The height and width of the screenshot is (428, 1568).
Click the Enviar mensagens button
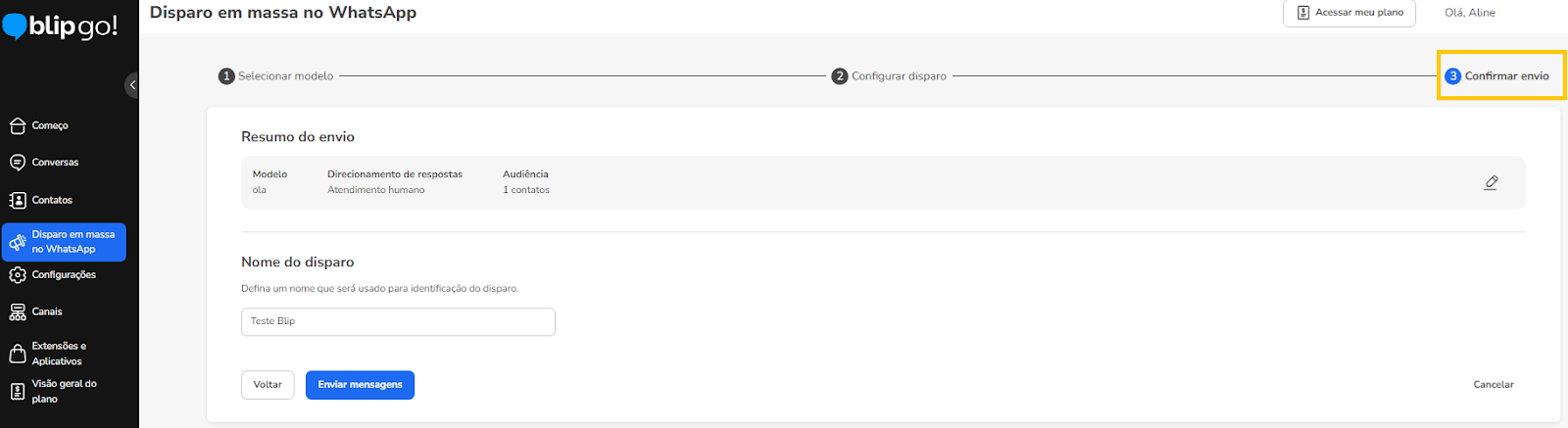[x=360, y=385]
